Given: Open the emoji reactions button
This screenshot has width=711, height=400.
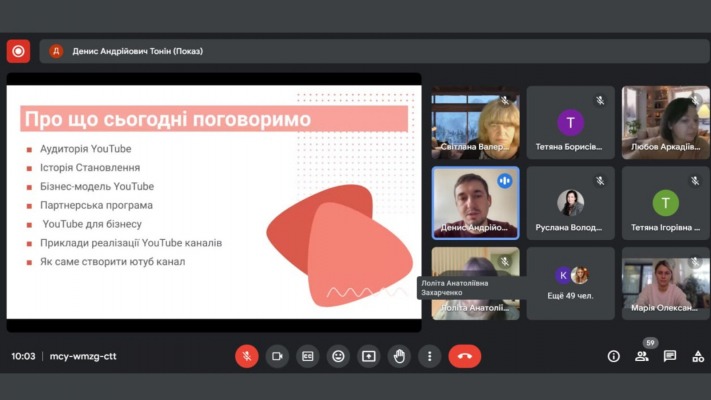Looking at the screenshot, I should coord(338,356).
